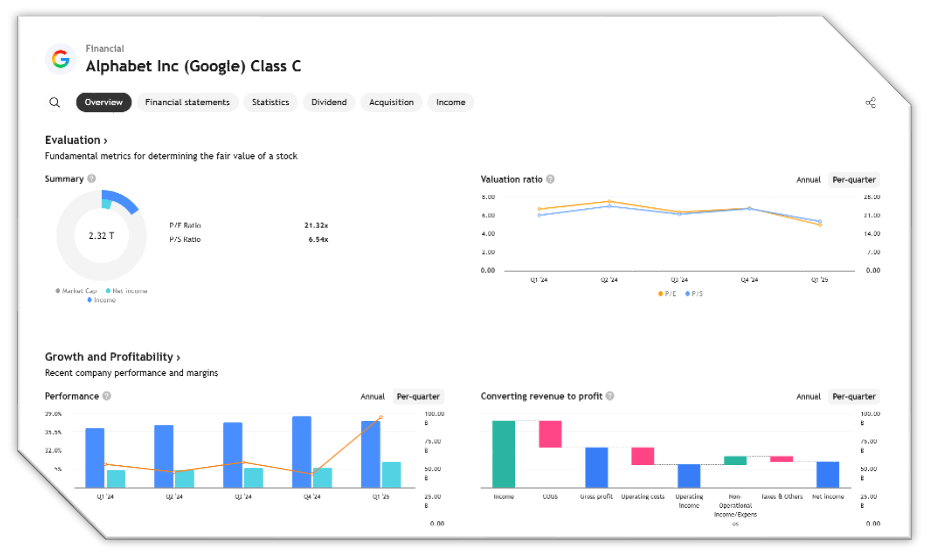Click the 6.54x P/S ratio value

(318, 240)
